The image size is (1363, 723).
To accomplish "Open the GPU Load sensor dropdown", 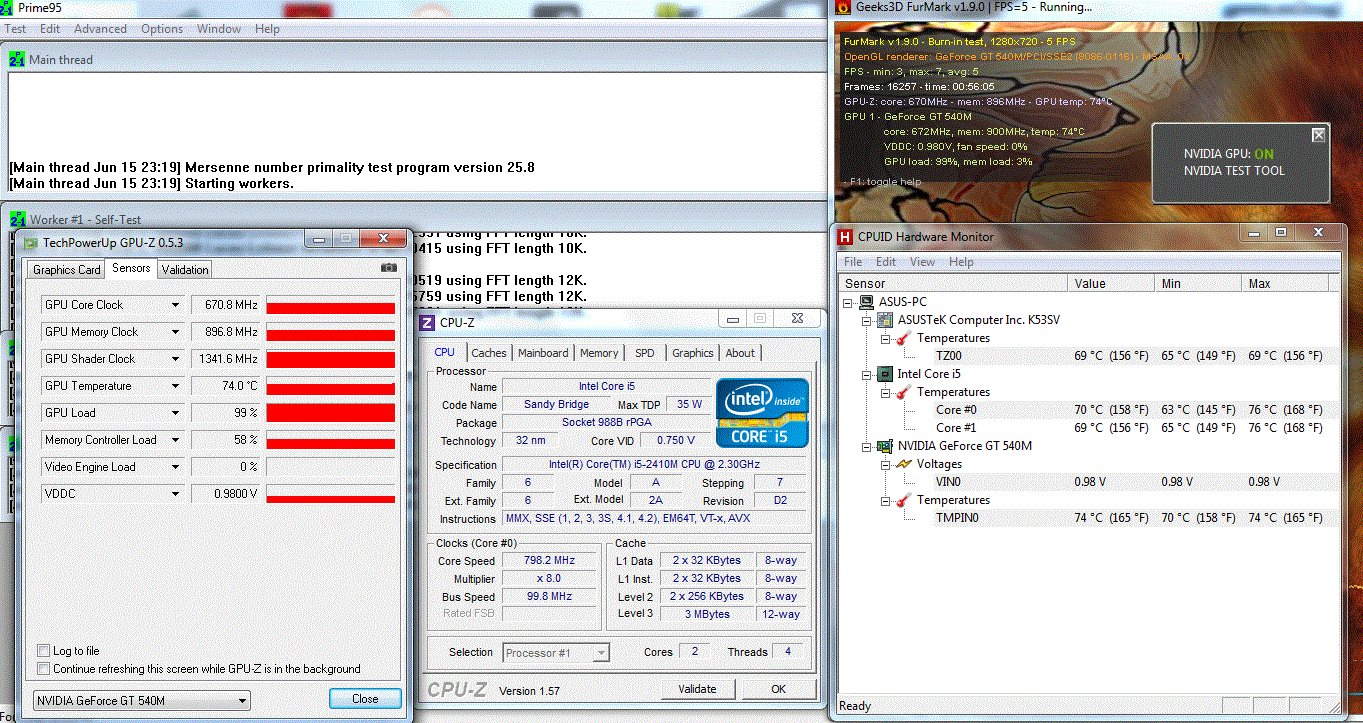I will [176, 413].
